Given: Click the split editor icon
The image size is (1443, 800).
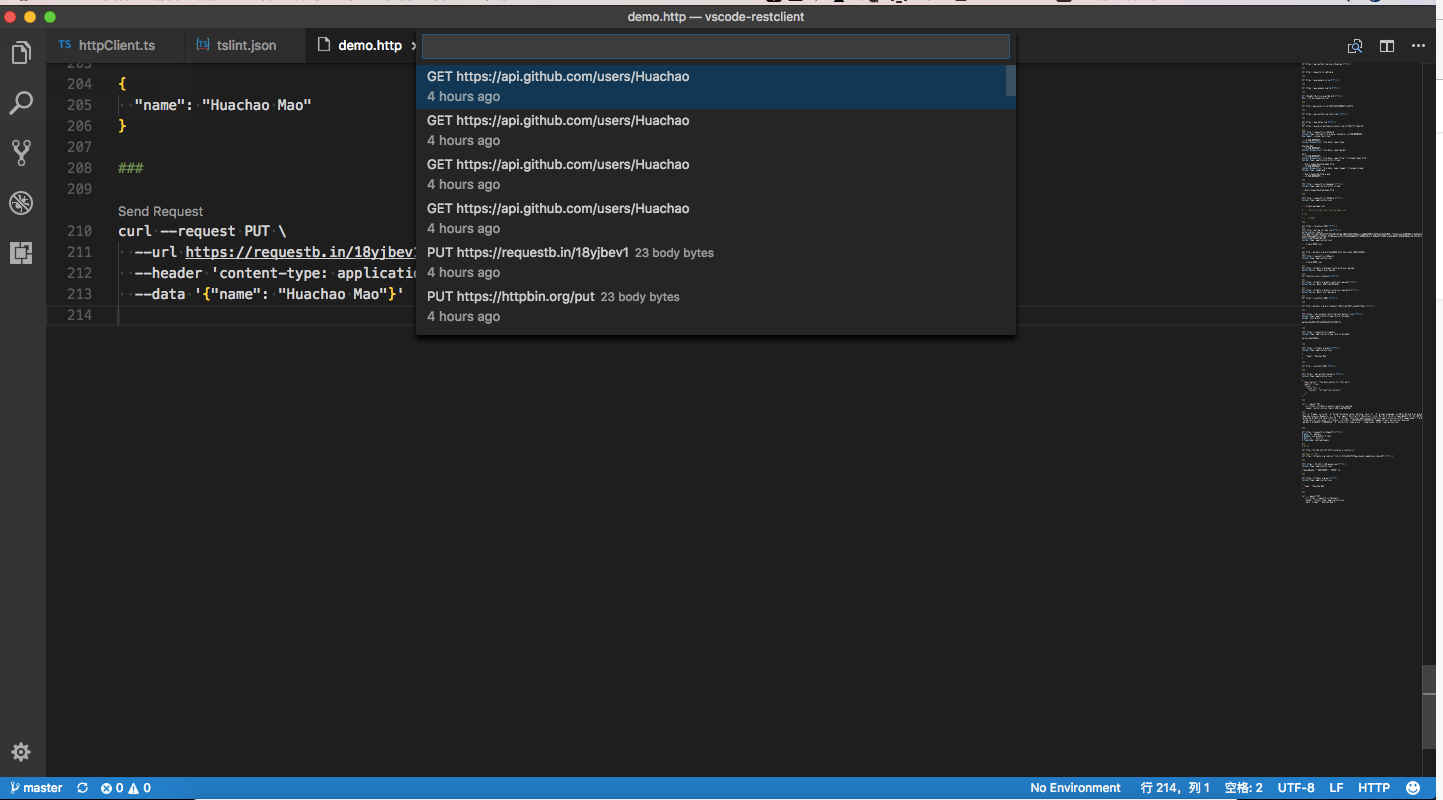Looking at the screenshot, I should click(1387, 46).
